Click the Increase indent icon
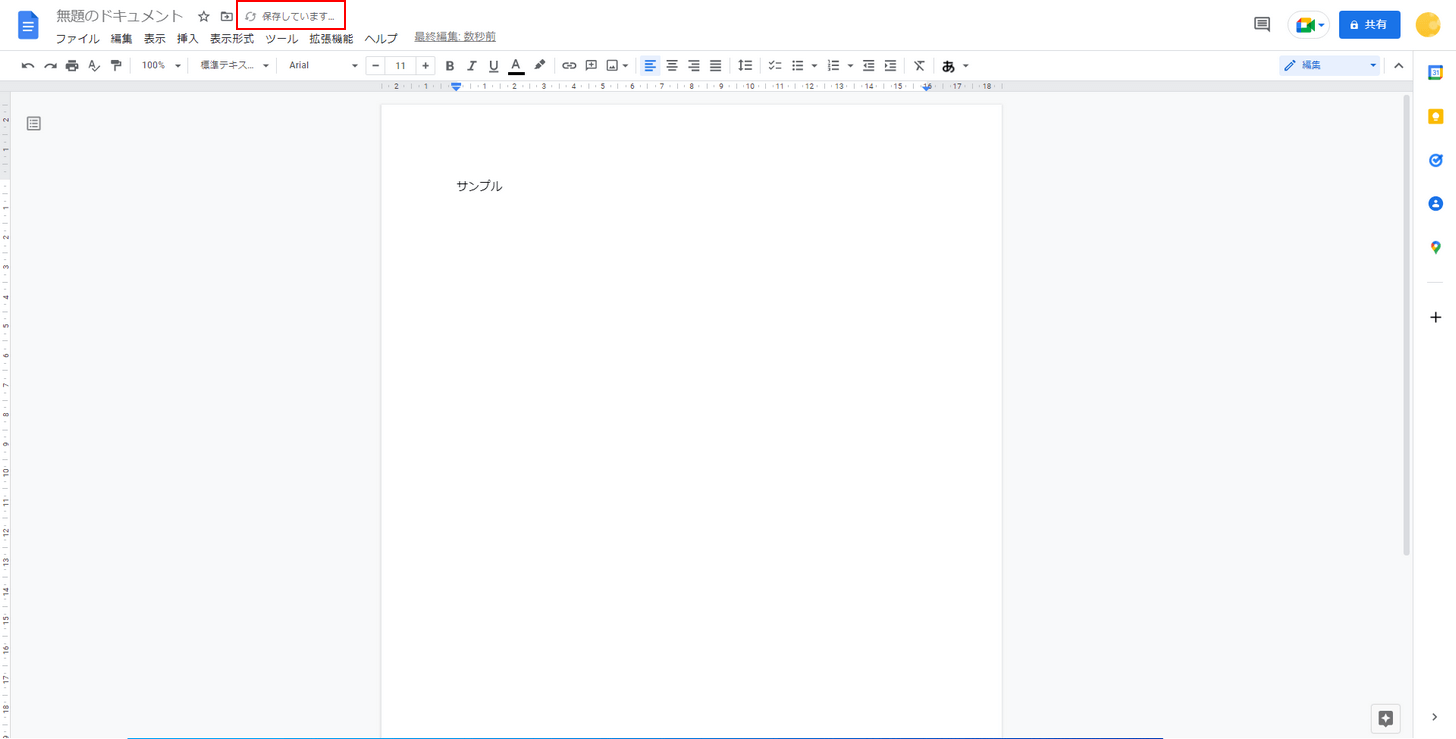1456x739 pixels. [890, 66]
